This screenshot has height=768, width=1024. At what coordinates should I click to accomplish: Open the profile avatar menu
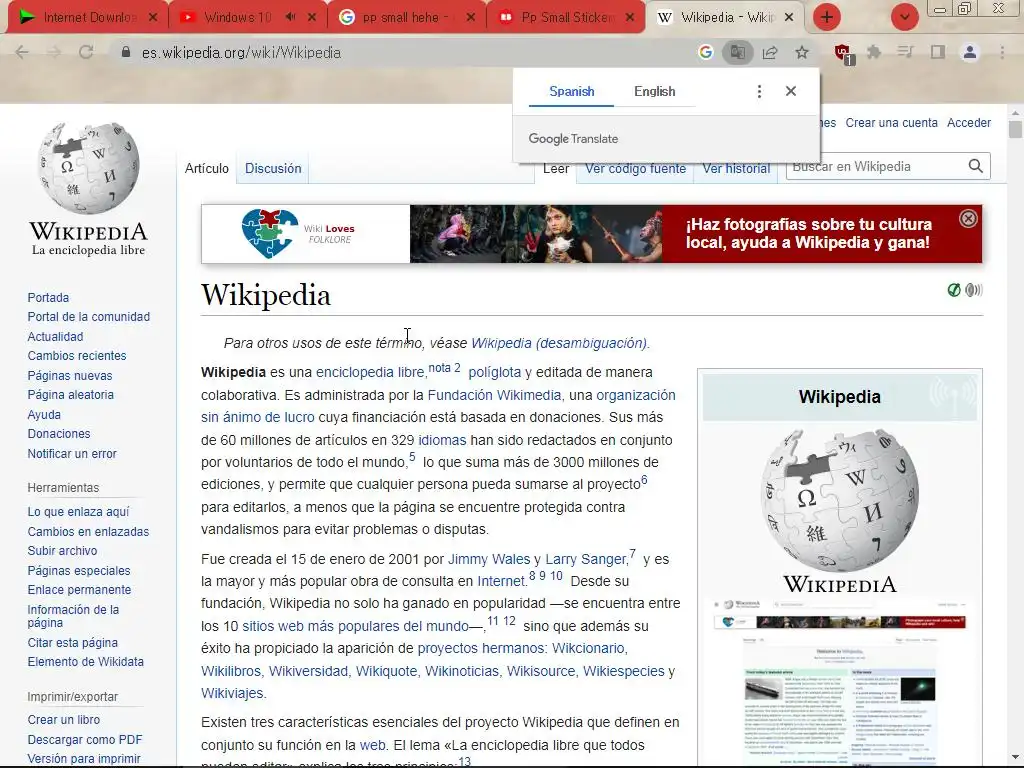pos(970,52)
